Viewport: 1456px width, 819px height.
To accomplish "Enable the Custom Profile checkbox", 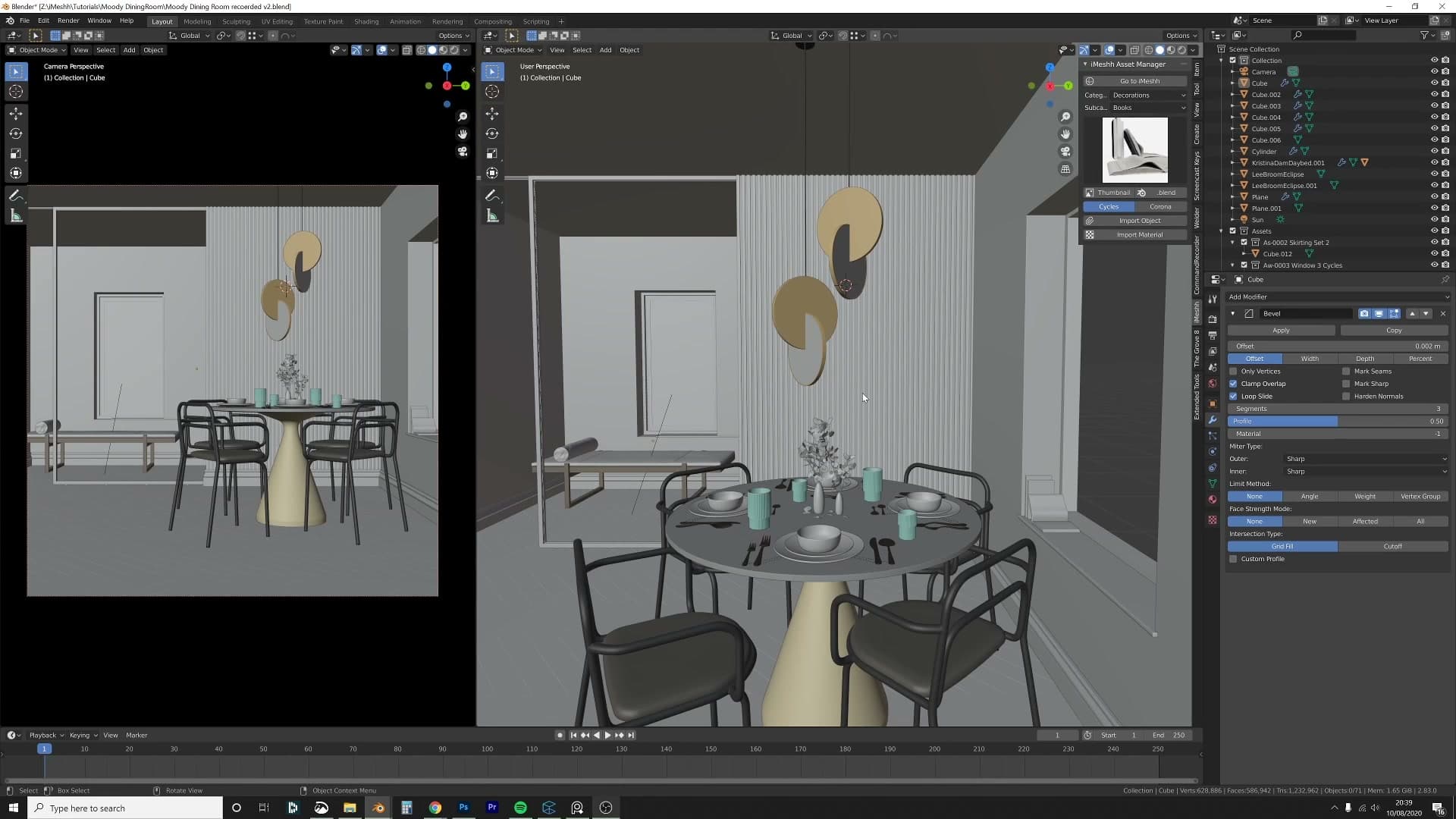I will [1234, 559].
